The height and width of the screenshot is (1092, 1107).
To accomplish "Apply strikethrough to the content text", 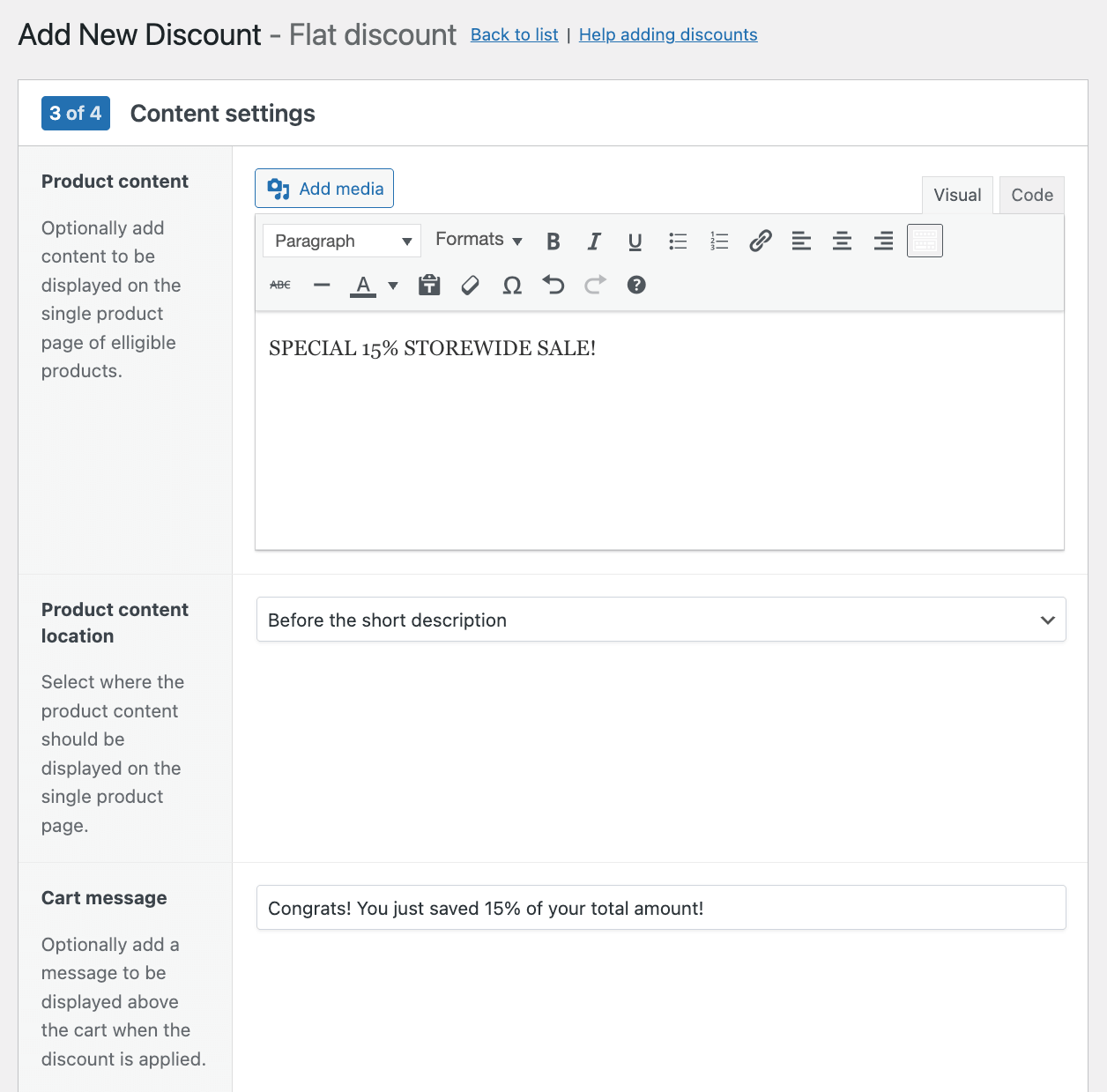I will pyautogui.click(x=279, y=285).
